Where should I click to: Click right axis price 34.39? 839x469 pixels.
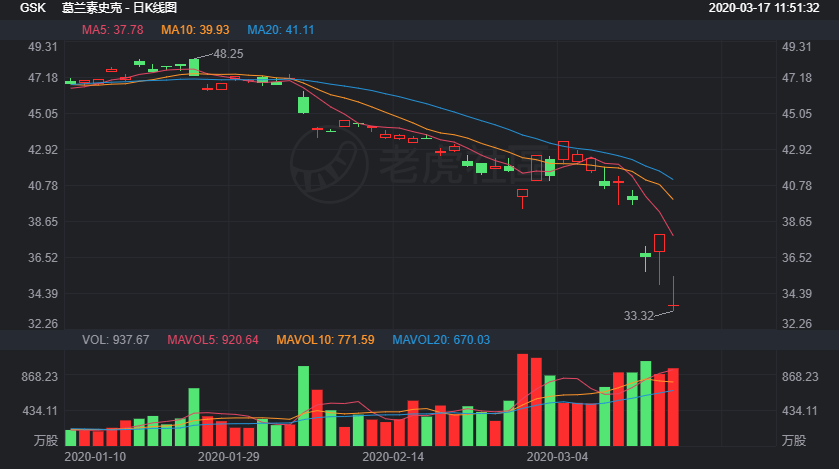point(797,294)
